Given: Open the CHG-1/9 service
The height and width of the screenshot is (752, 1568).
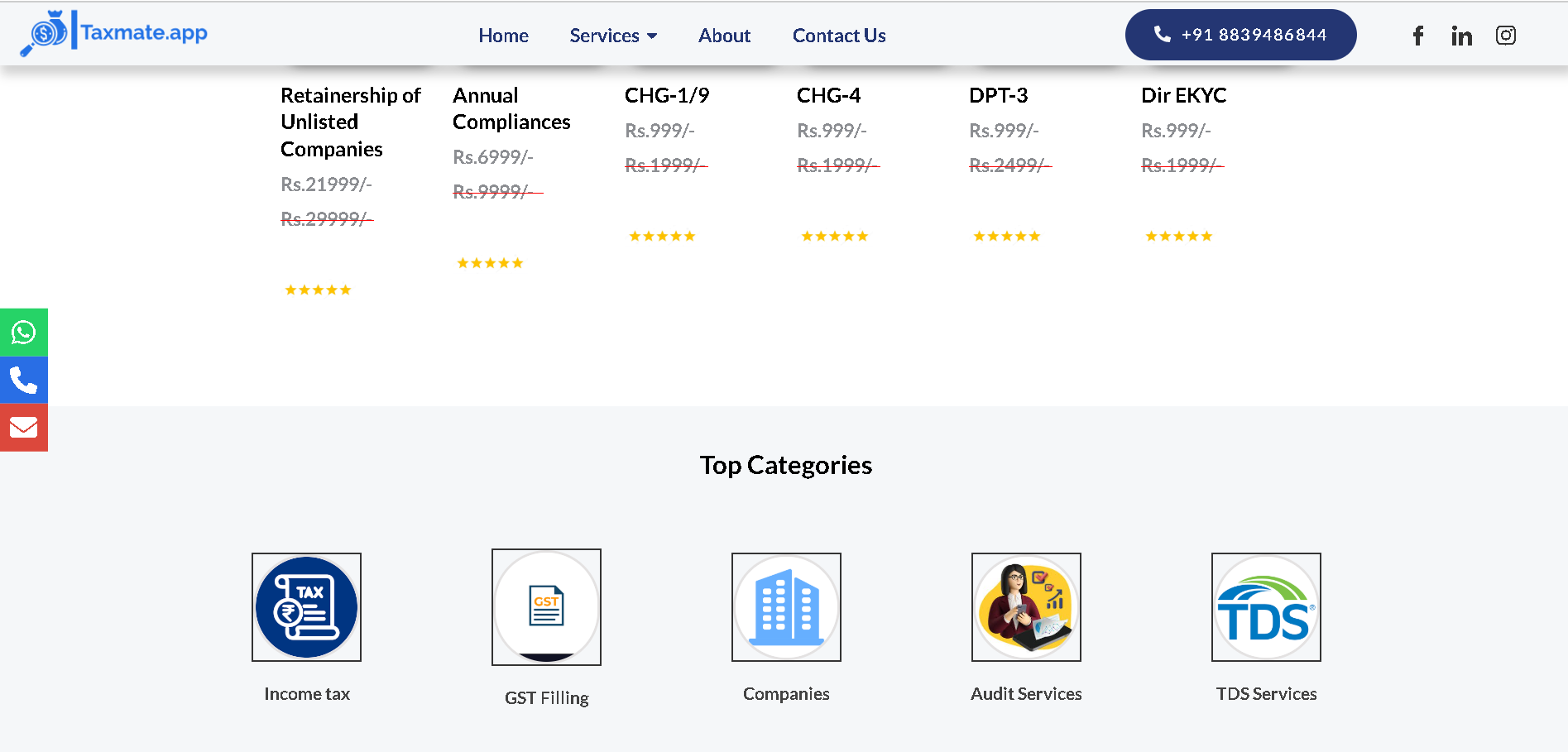Looking at the screenshot, I should coord(667,95).
